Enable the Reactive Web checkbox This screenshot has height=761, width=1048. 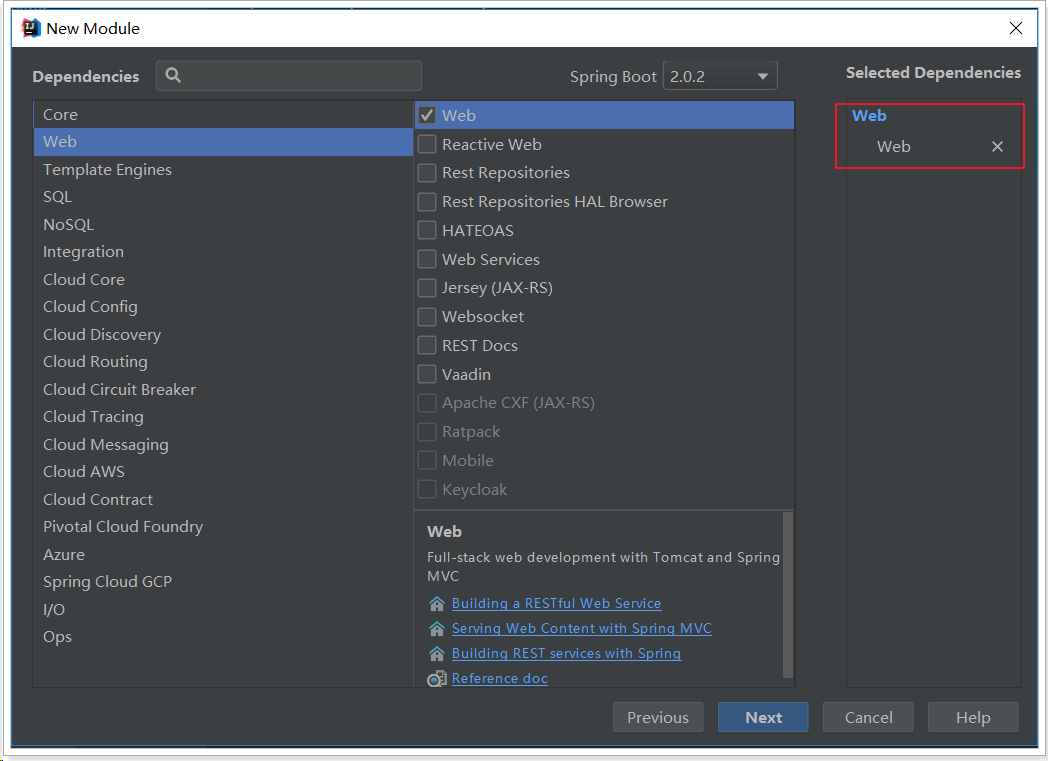click(427, 144)
